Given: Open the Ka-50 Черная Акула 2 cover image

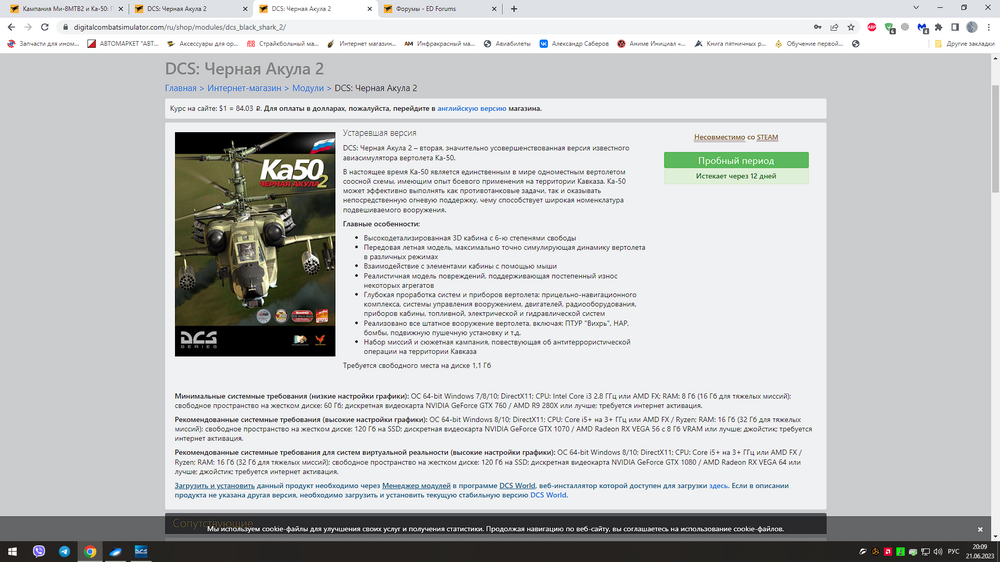Looking at the screenshot, I should point(255,244).
